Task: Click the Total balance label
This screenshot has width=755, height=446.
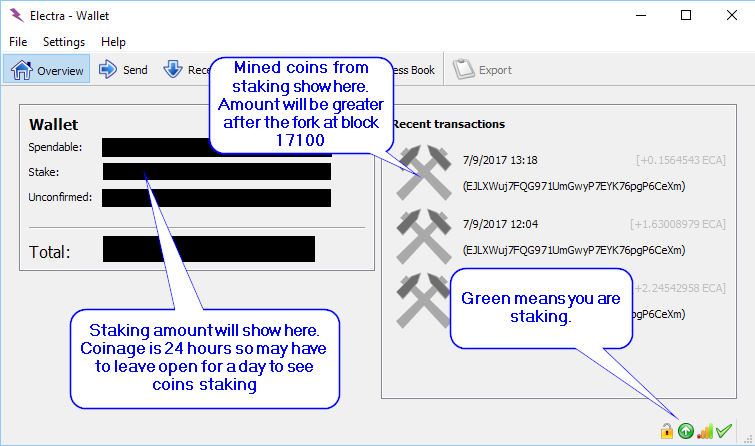Action: 50,252
